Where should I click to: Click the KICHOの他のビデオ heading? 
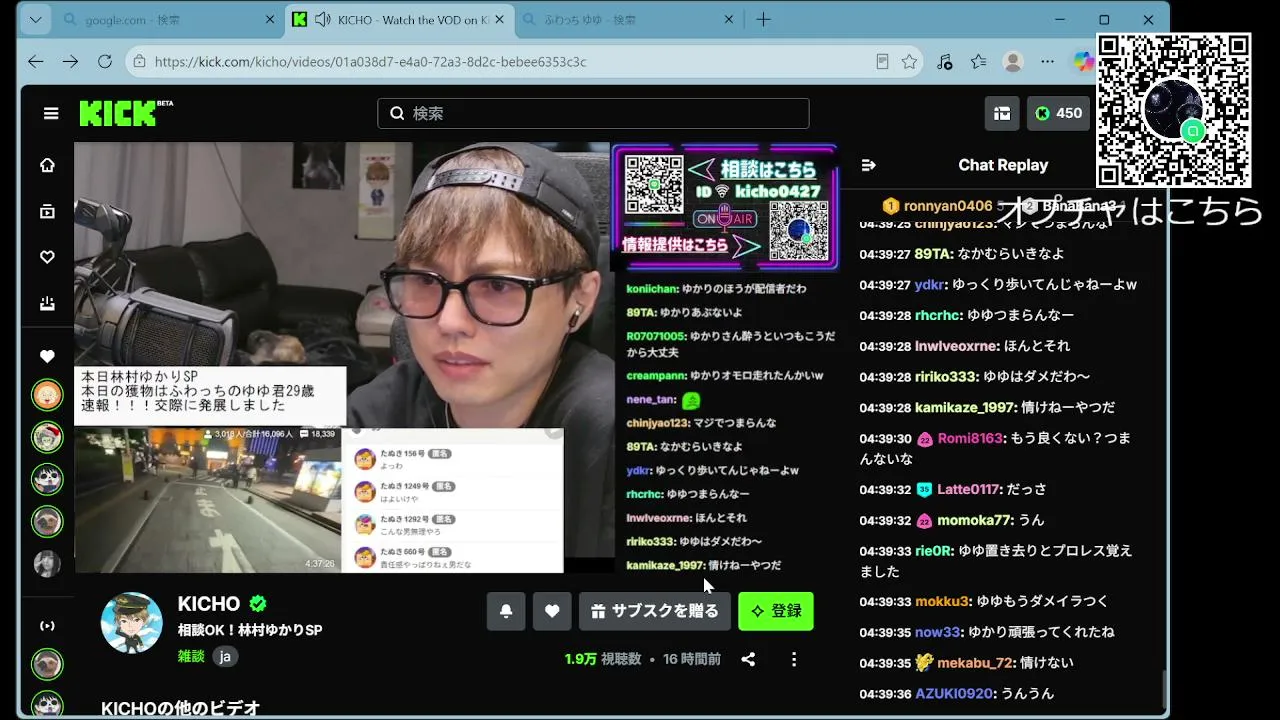[x=181, y=708]
